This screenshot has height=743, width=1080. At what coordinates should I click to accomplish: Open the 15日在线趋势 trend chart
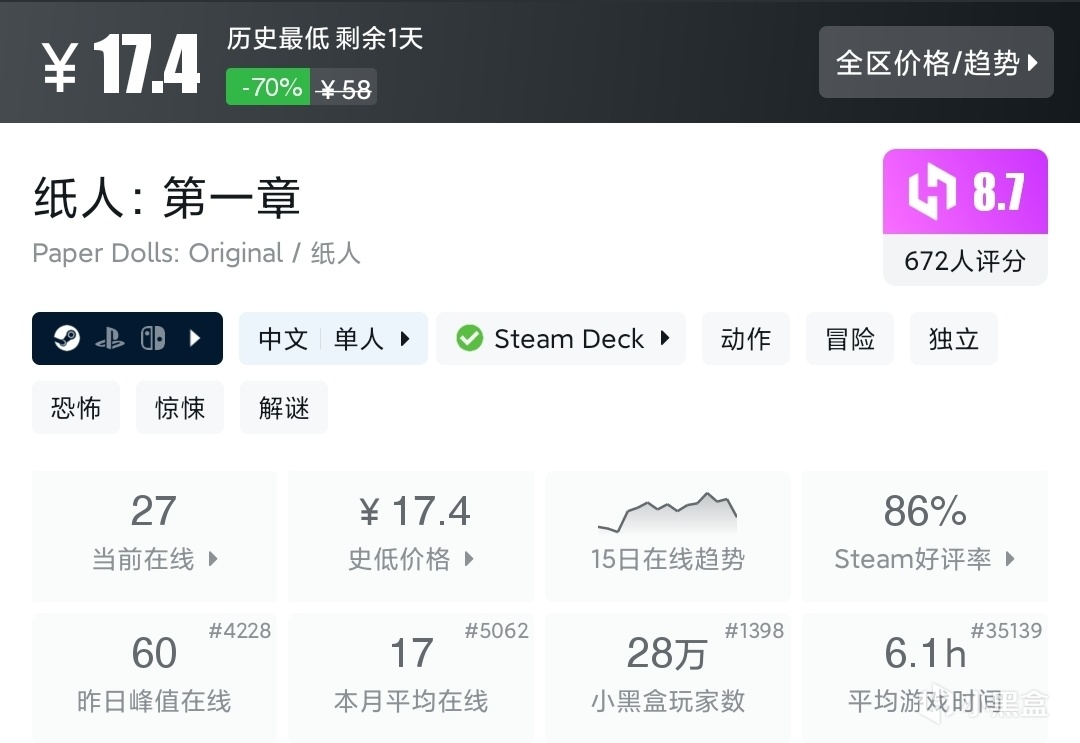[x=667, y=536]
